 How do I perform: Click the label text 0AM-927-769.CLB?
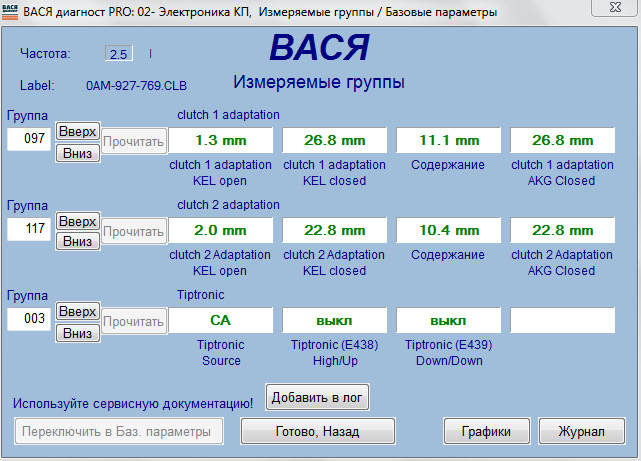tap(136, 86)
